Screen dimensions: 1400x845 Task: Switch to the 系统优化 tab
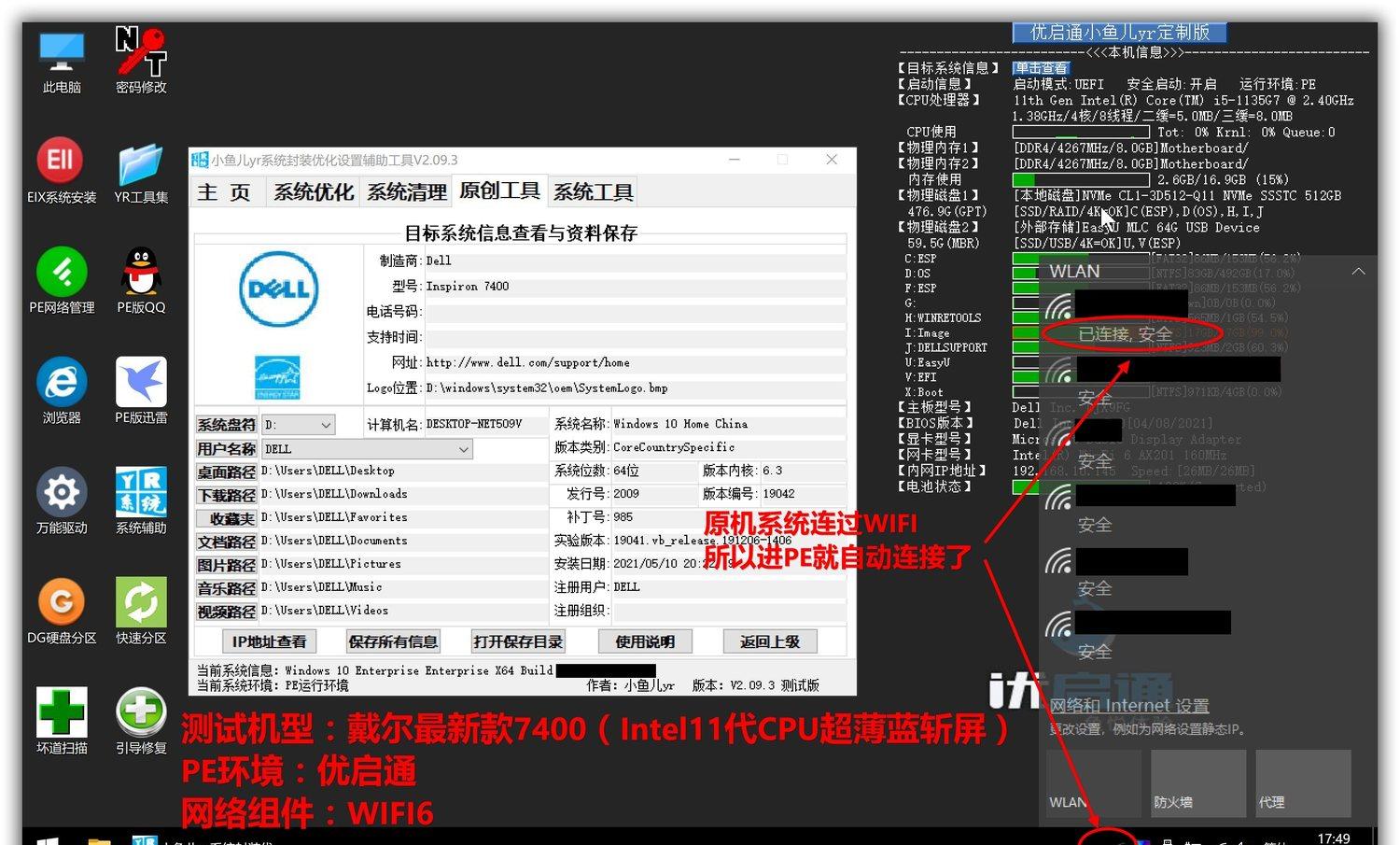313,192
